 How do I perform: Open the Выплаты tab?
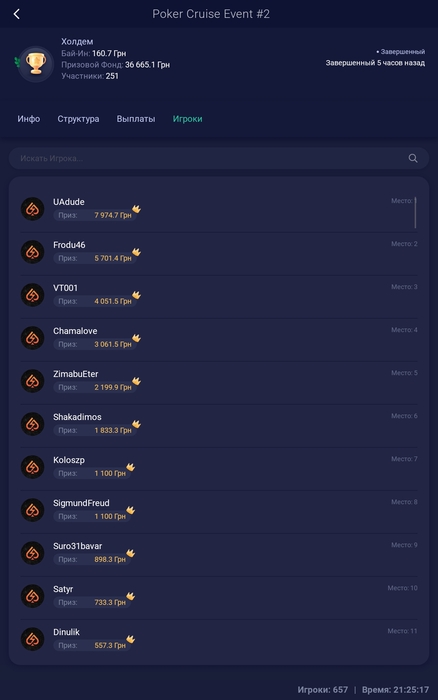coord(136,119)
